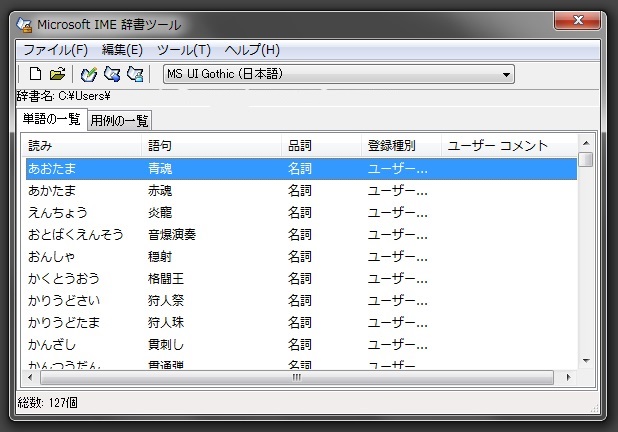Sort by the ユーザー コメント column header
Viewport: 618px width, 432px height.
(509, 145)
